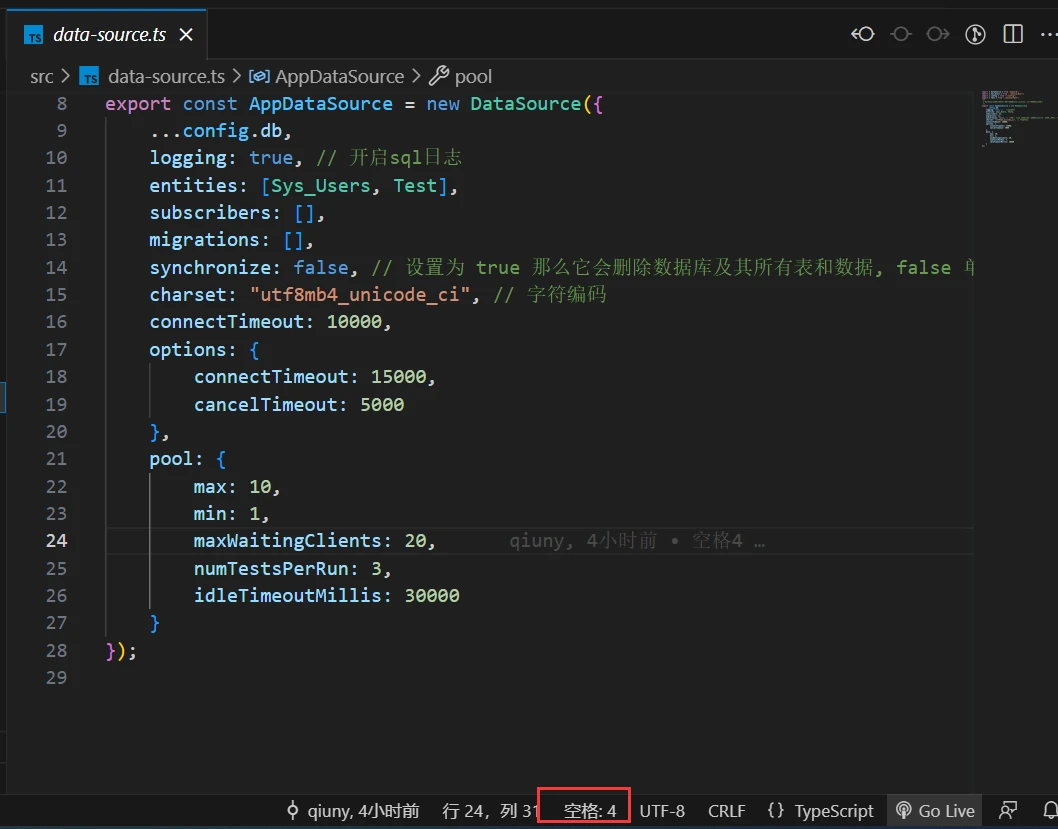The width and height of the screenshot is (1058, 829).
Task: Click connectTimeout: 10000 value on line 16
Action: (354, 322)
